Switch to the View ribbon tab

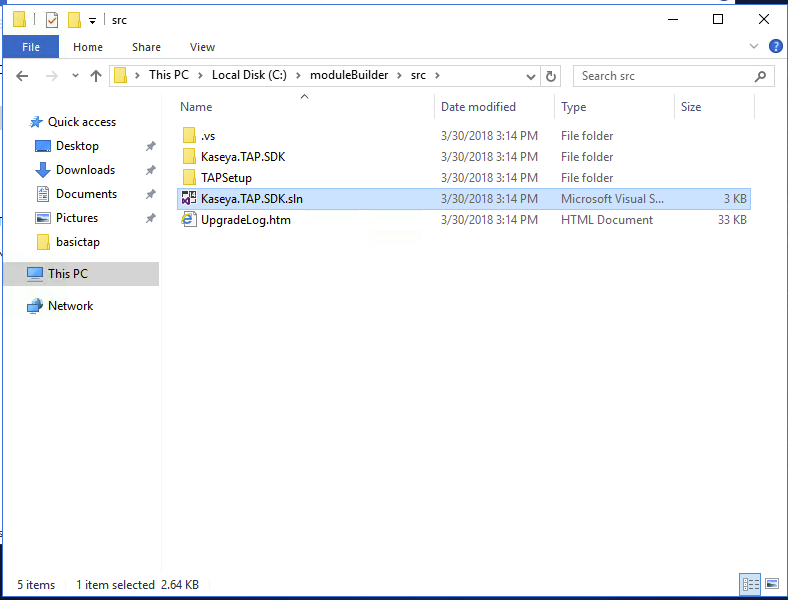202,47
